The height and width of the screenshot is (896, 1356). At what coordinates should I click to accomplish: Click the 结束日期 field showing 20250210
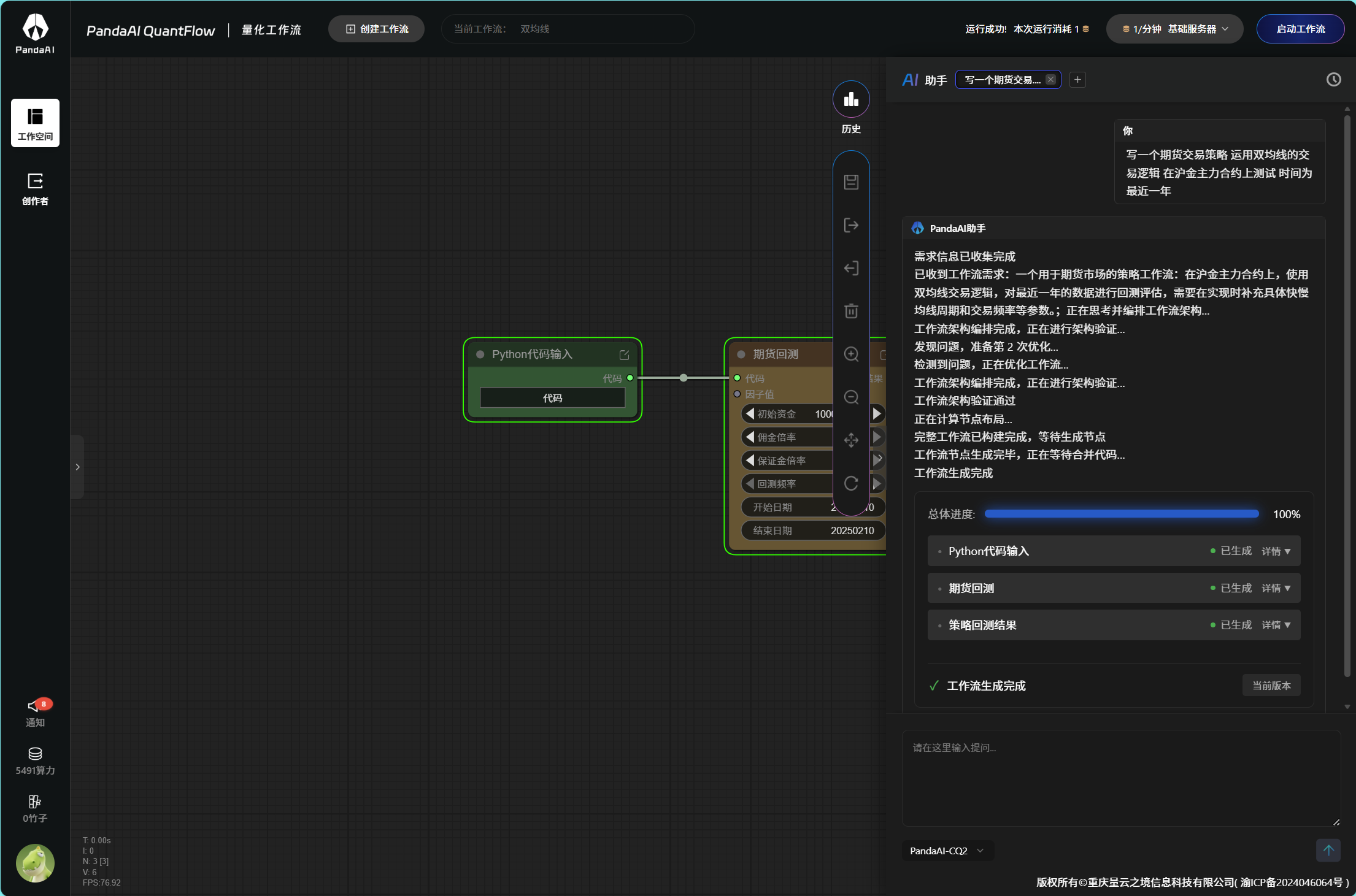(x=813, y=530)
